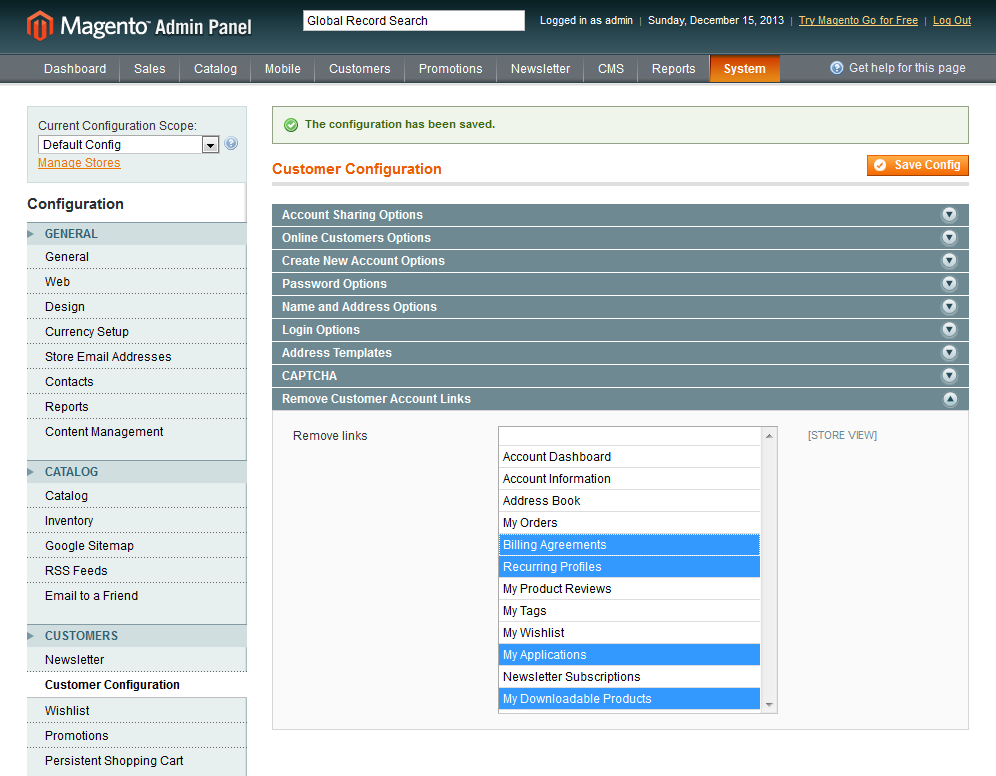This screenshot has width=996, height=776.
Task: Open Store Email Addresses in the sidebar
Action: pos(137,356)
